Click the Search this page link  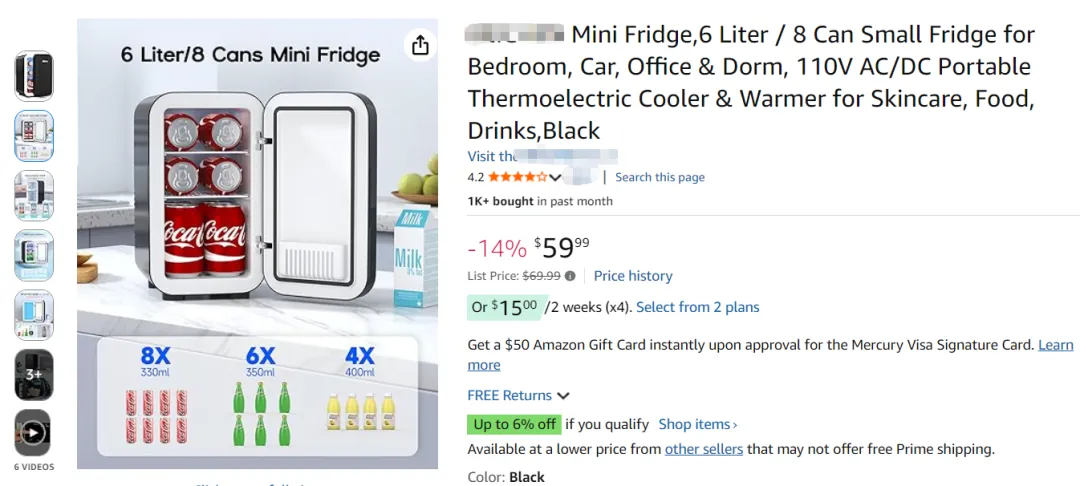659,177
